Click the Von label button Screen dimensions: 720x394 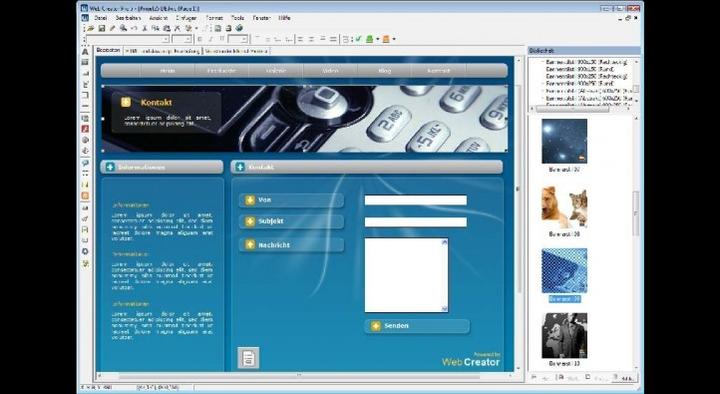(x=291, y=200)
